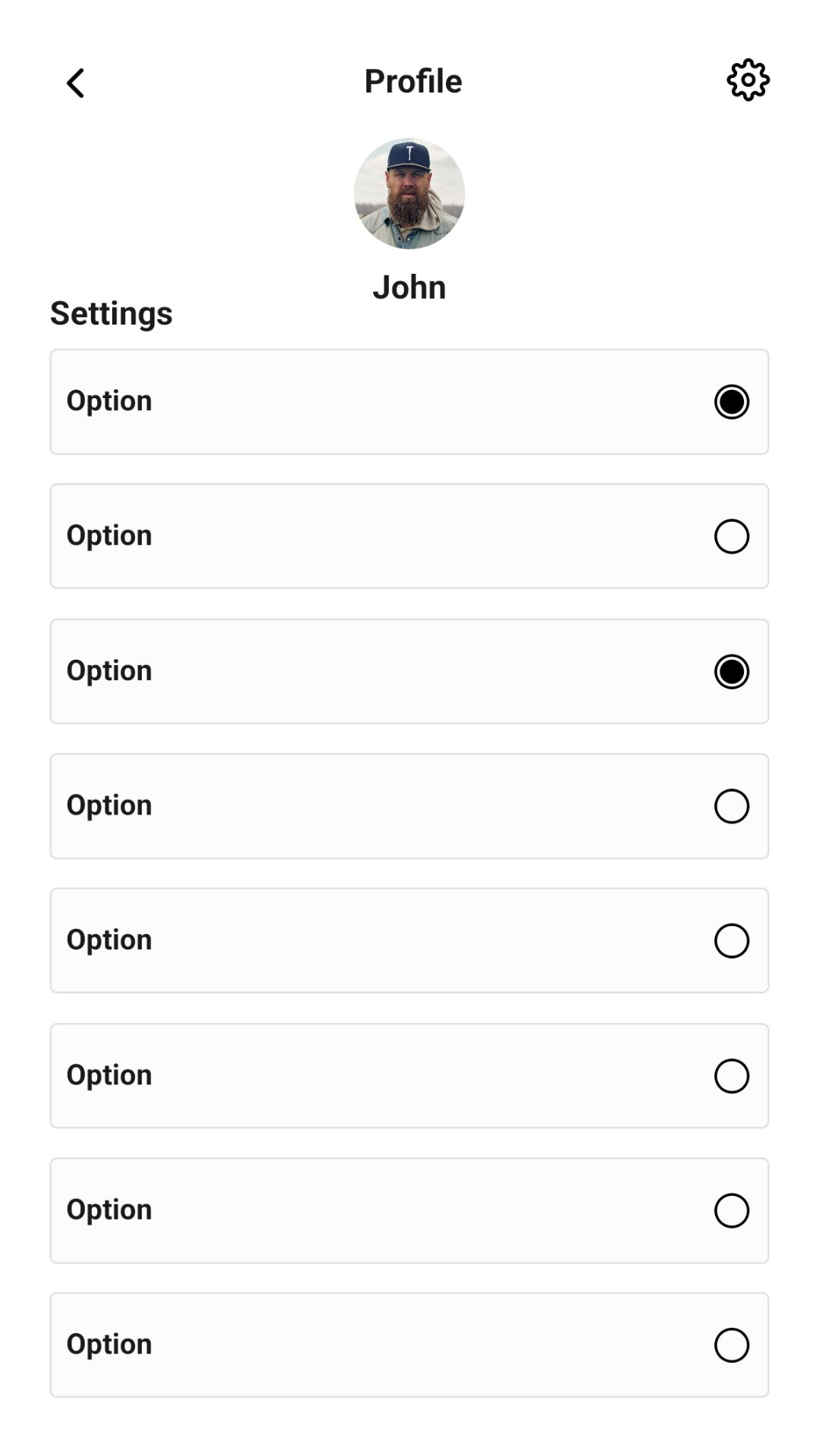This screenshot has width=819, height=1456.
Task: Tap the first Option row label
Action: pos(109,401)
